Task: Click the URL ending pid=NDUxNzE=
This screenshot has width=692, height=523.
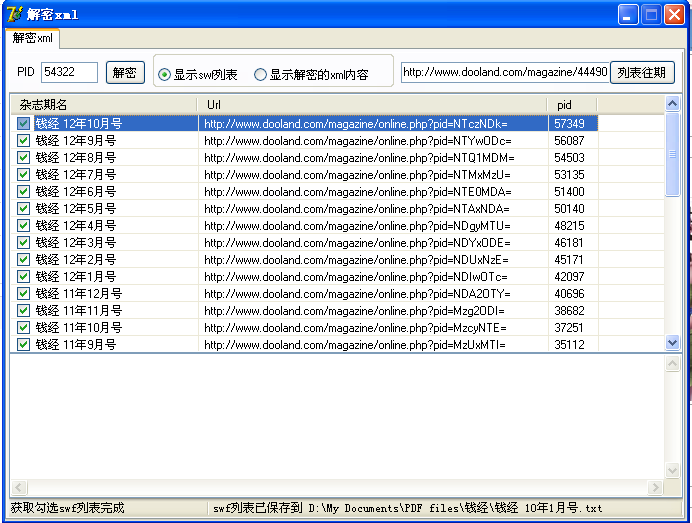Action: point(356,260)
